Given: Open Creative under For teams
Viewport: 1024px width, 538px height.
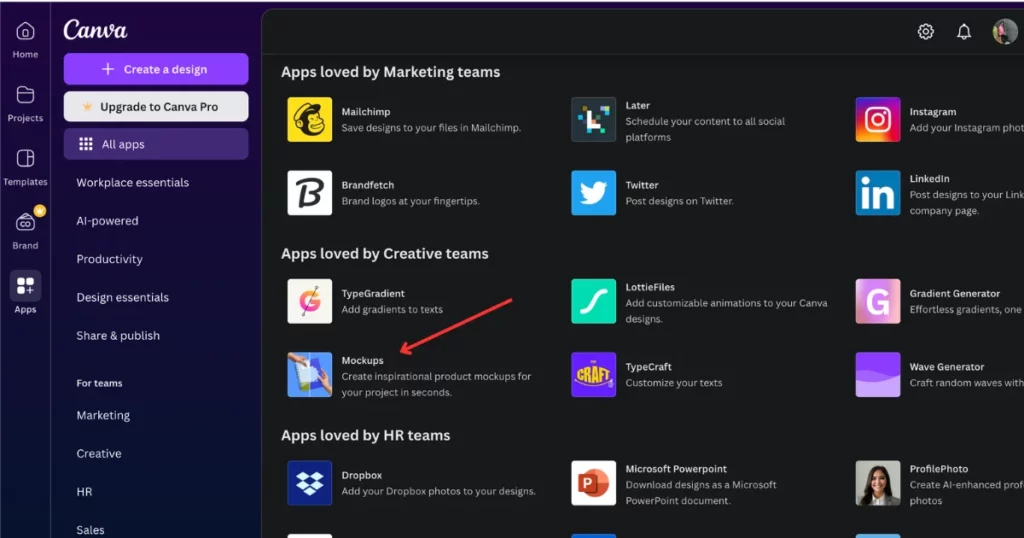Looking at the screenshot, I should click(99, 454).
